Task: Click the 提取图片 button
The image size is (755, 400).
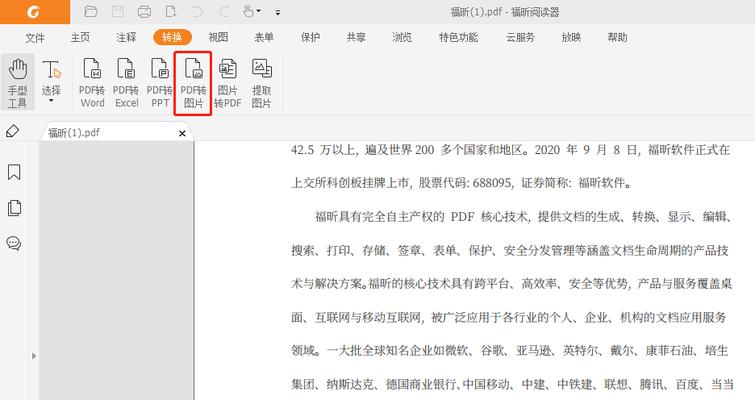Action: [261, 83]
